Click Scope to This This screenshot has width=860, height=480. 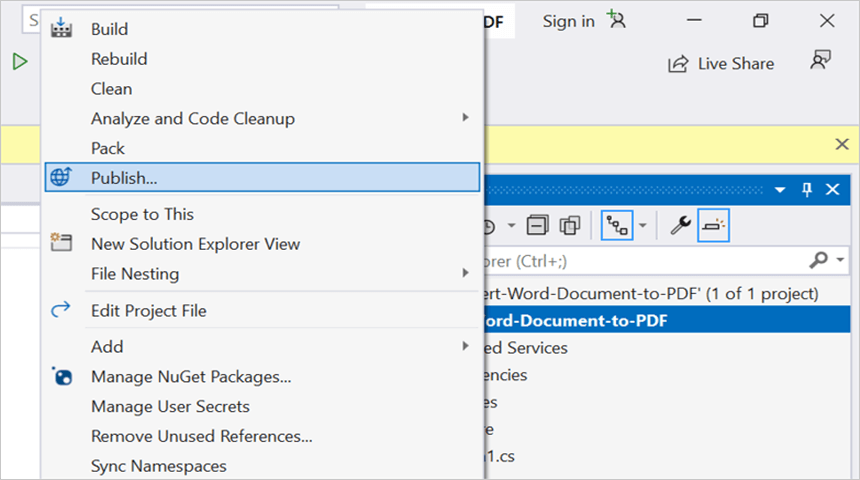pos(262,214)
